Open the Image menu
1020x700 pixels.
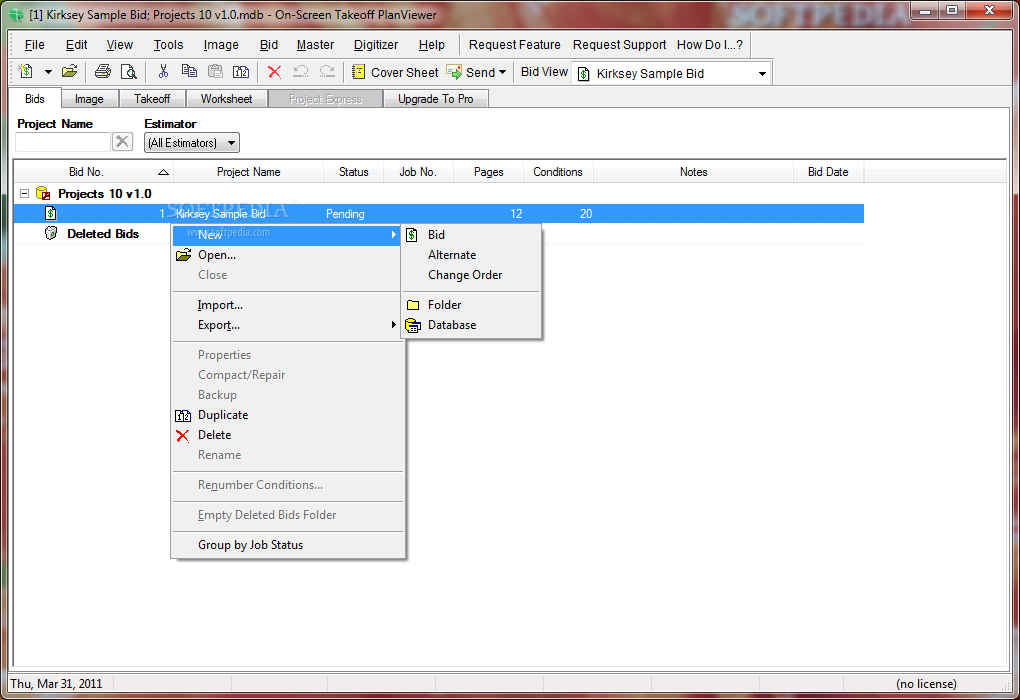[x=221, y=45]
